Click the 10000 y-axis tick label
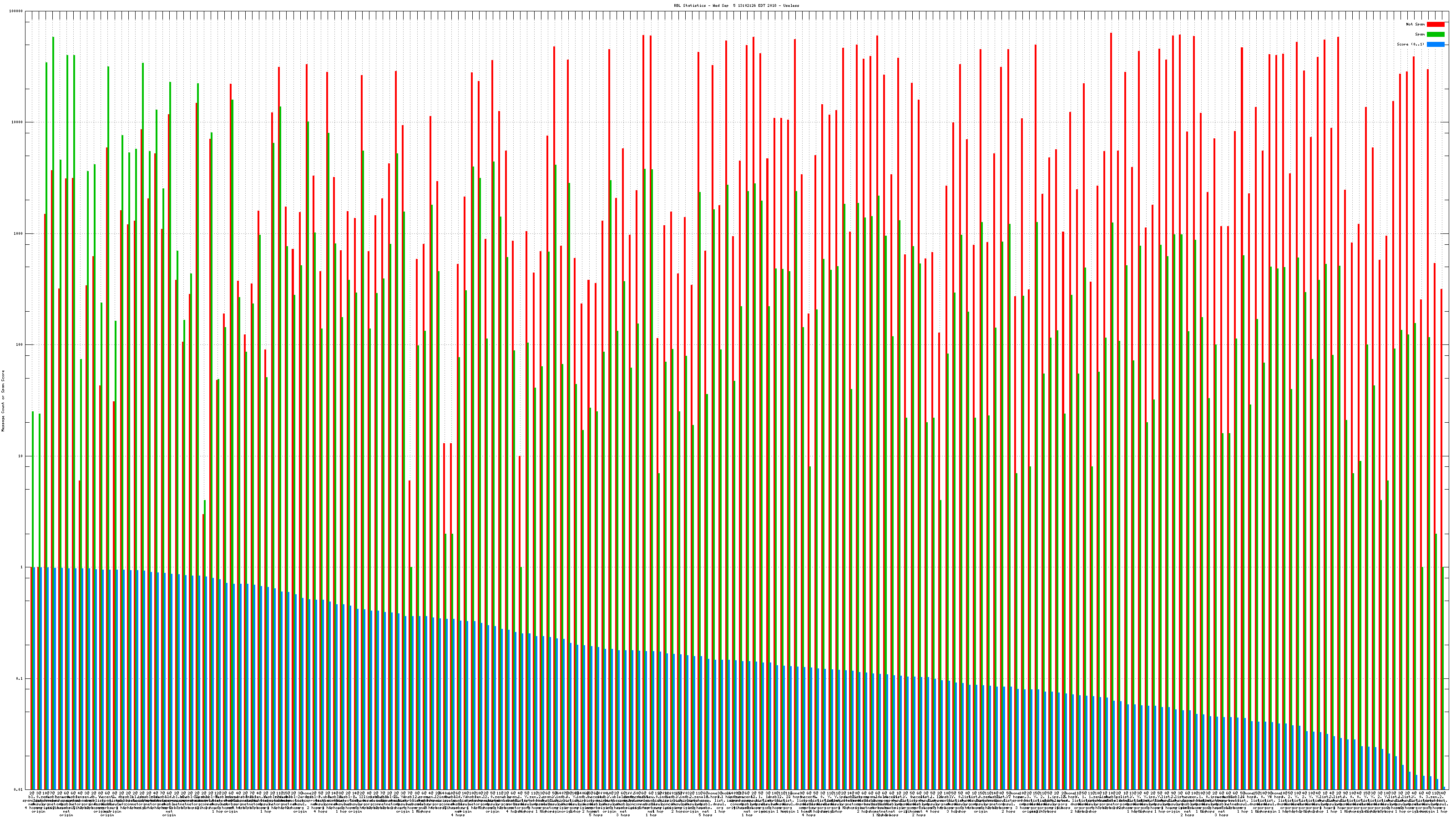1456x819 pixels. pos(18,122)
